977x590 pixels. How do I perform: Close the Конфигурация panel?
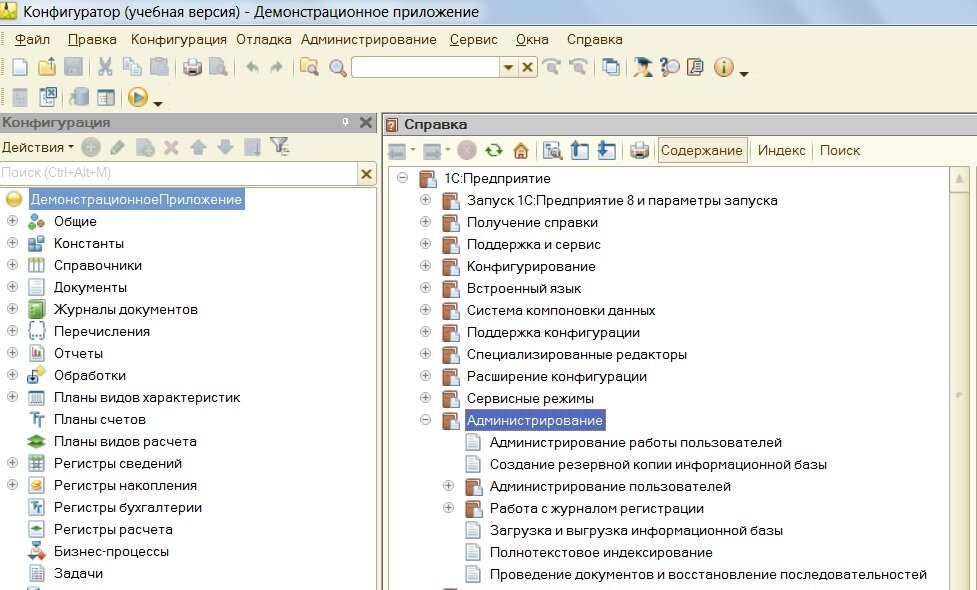pos(366,122)
